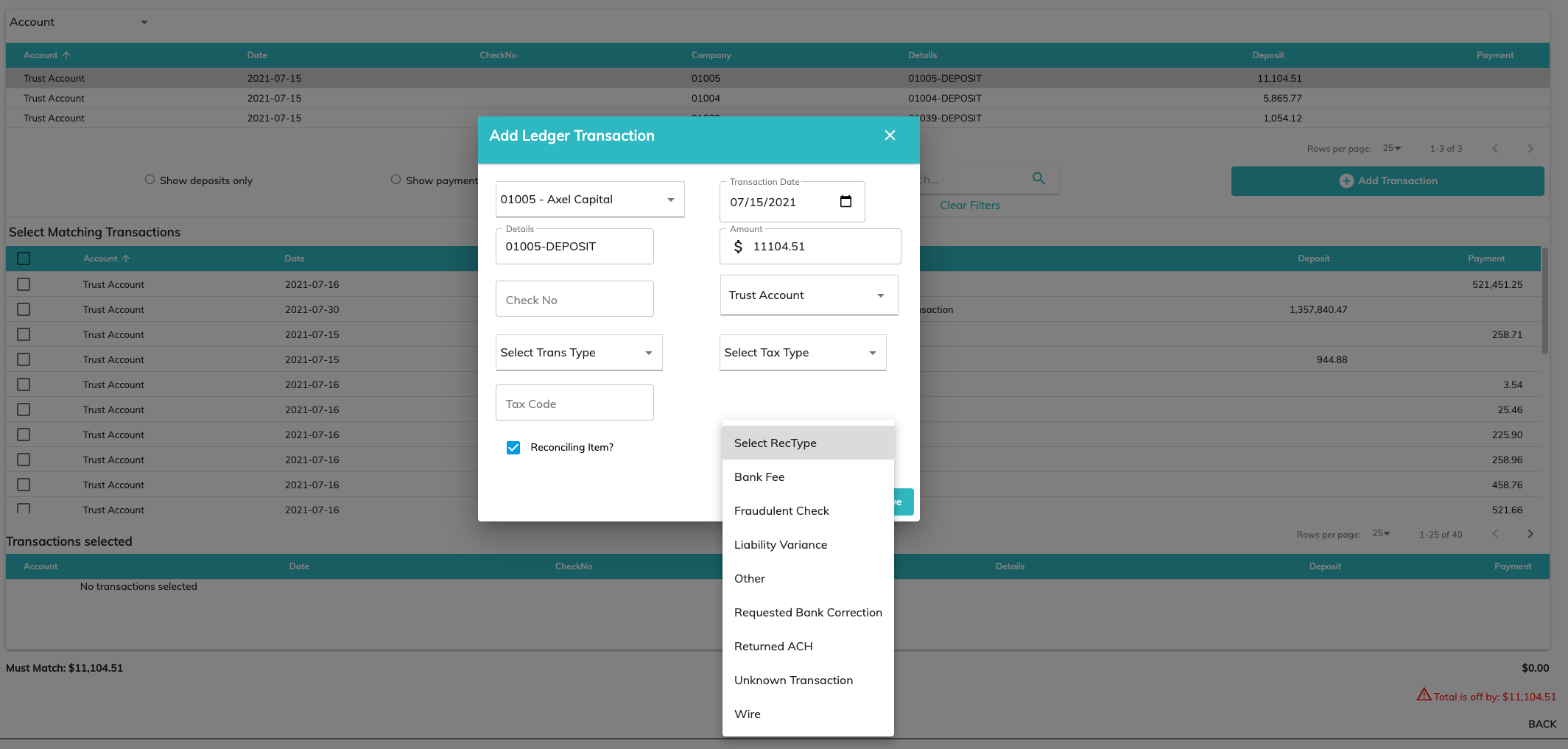The image size is (1568, 749).
Task: Go to next page of matching transactions
Action: coord(1530,534)
